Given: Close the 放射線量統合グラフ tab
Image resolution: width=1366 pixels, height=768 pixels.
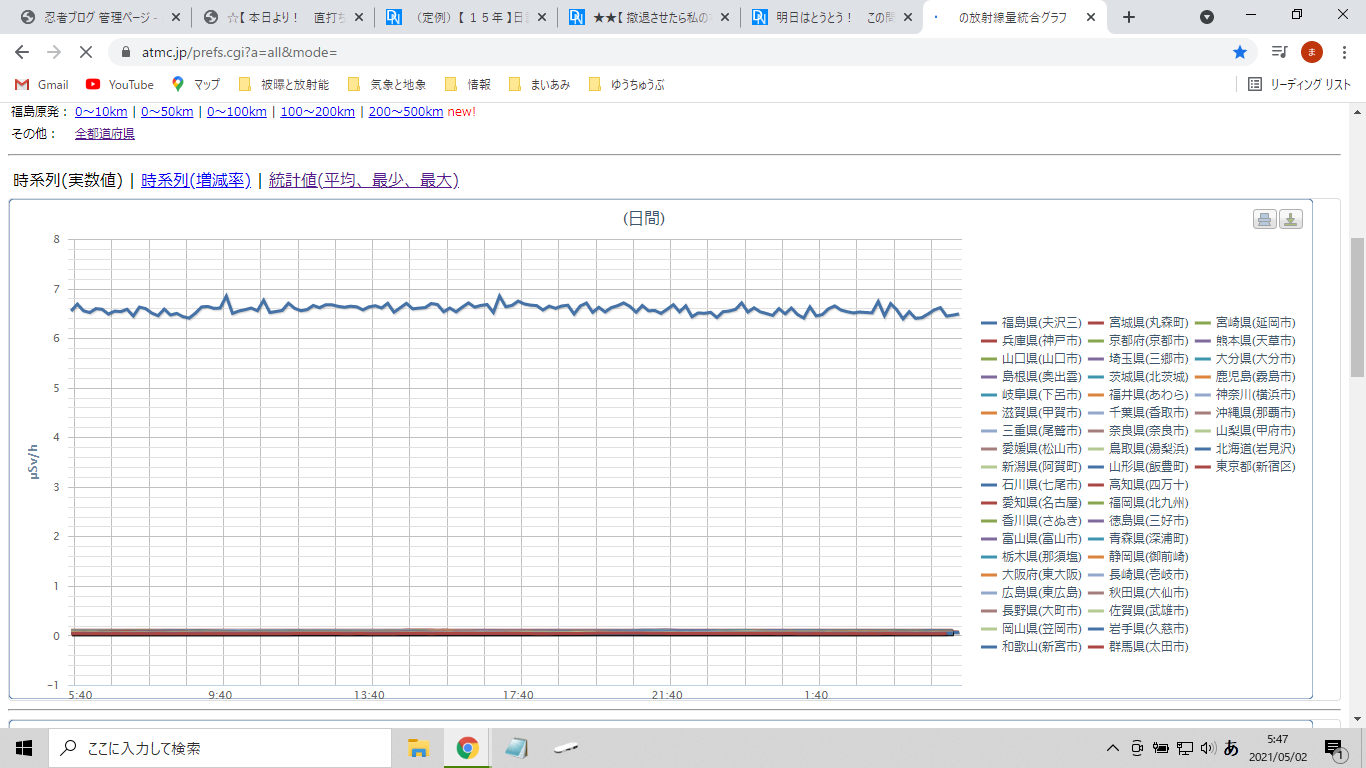Looking at the screenshot, I should click(x=1090, y=17).
